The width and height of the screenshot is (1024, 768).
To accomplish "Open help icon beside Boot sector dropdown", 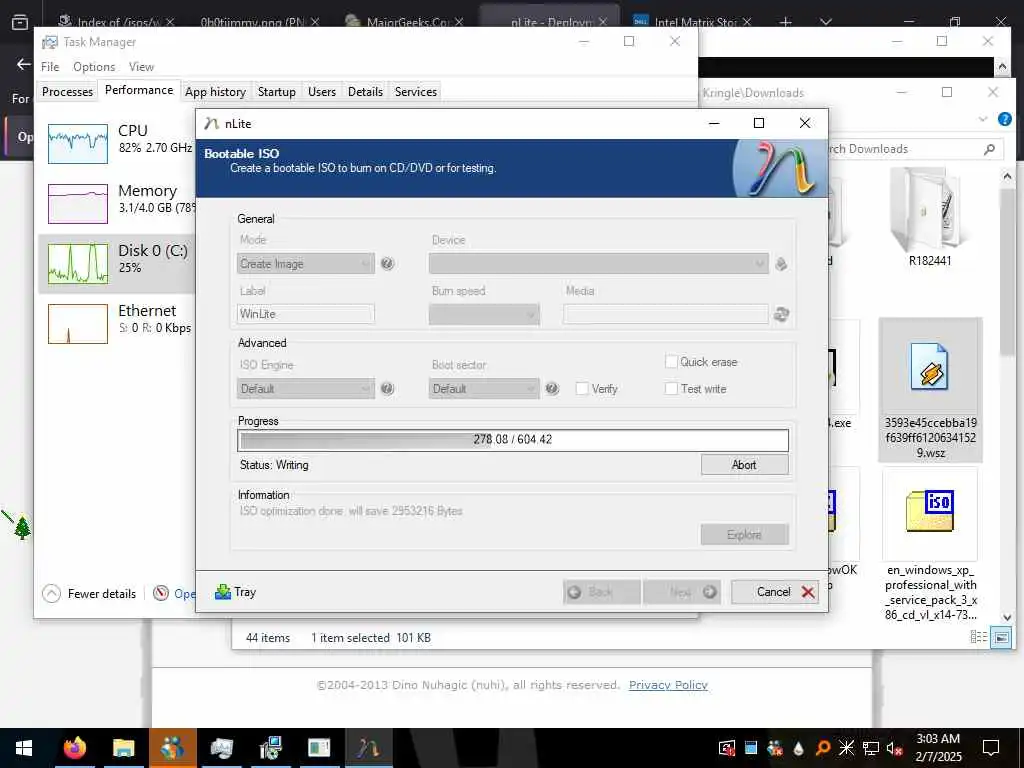I will 552,389.
